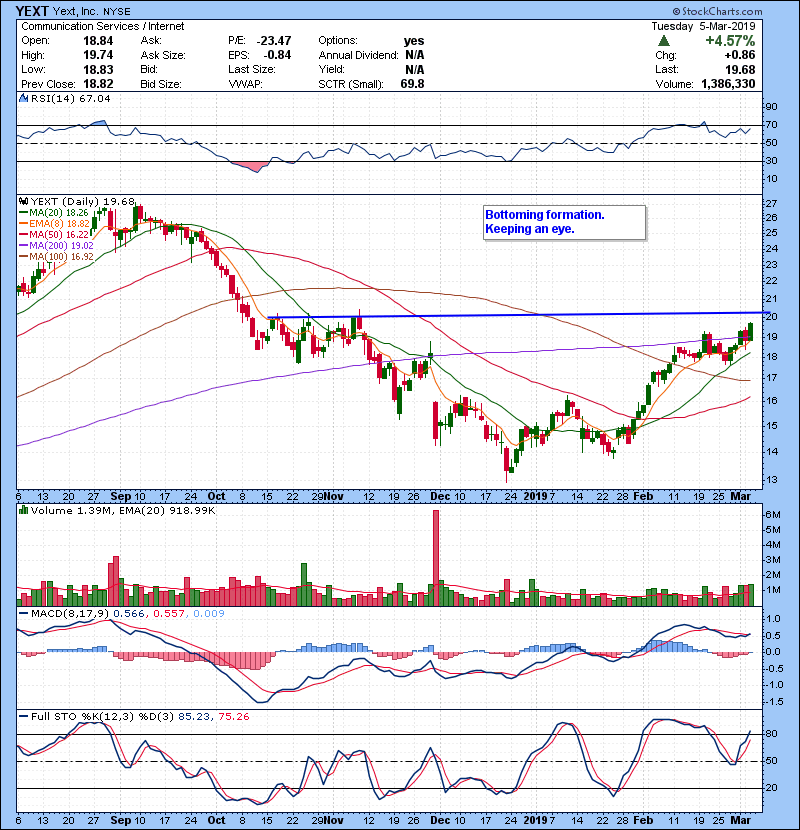Click the green MA(20) legend line
800x830 pixels.
pyautogui.click(x=26, y=212)
